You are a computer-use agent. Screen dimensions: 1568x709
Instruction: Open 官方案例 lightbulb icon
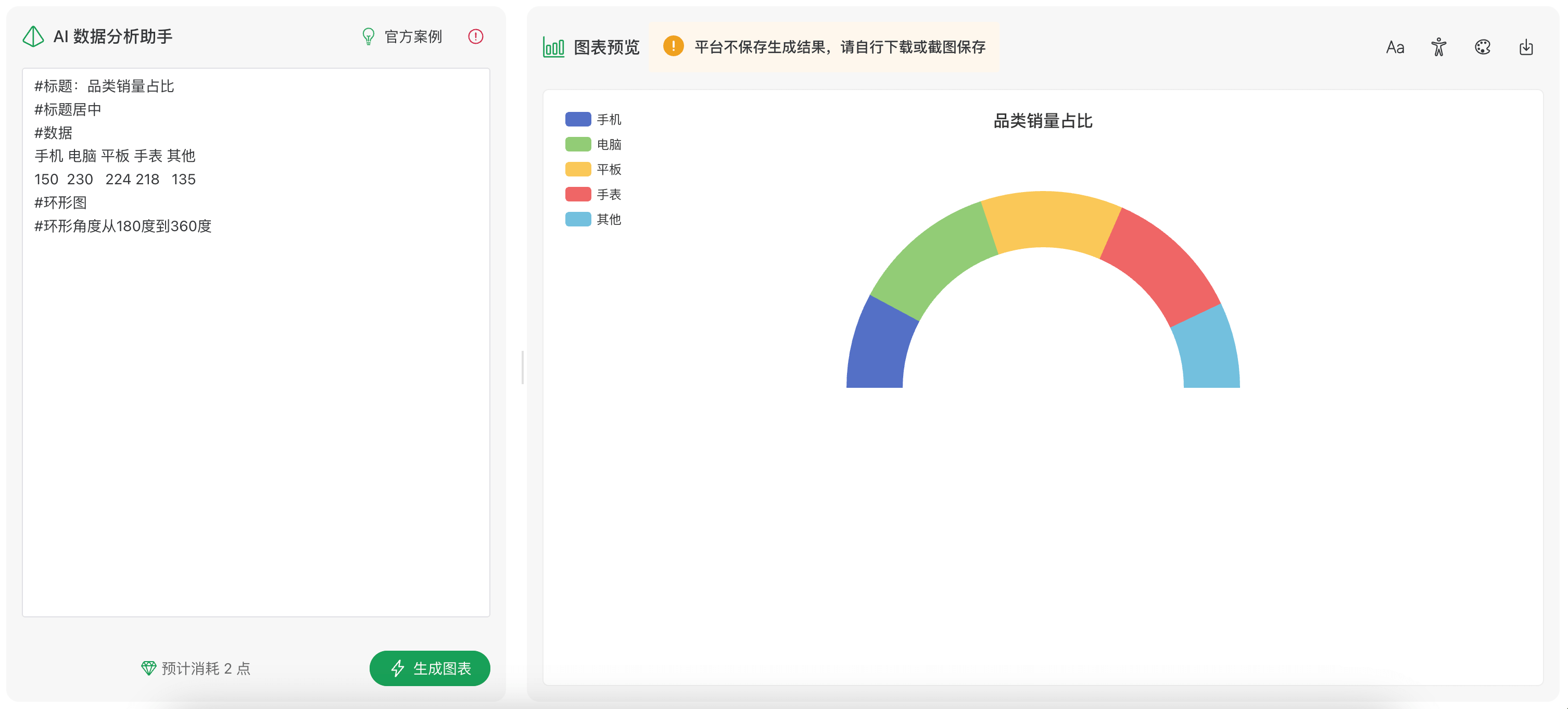pos(368,36)
